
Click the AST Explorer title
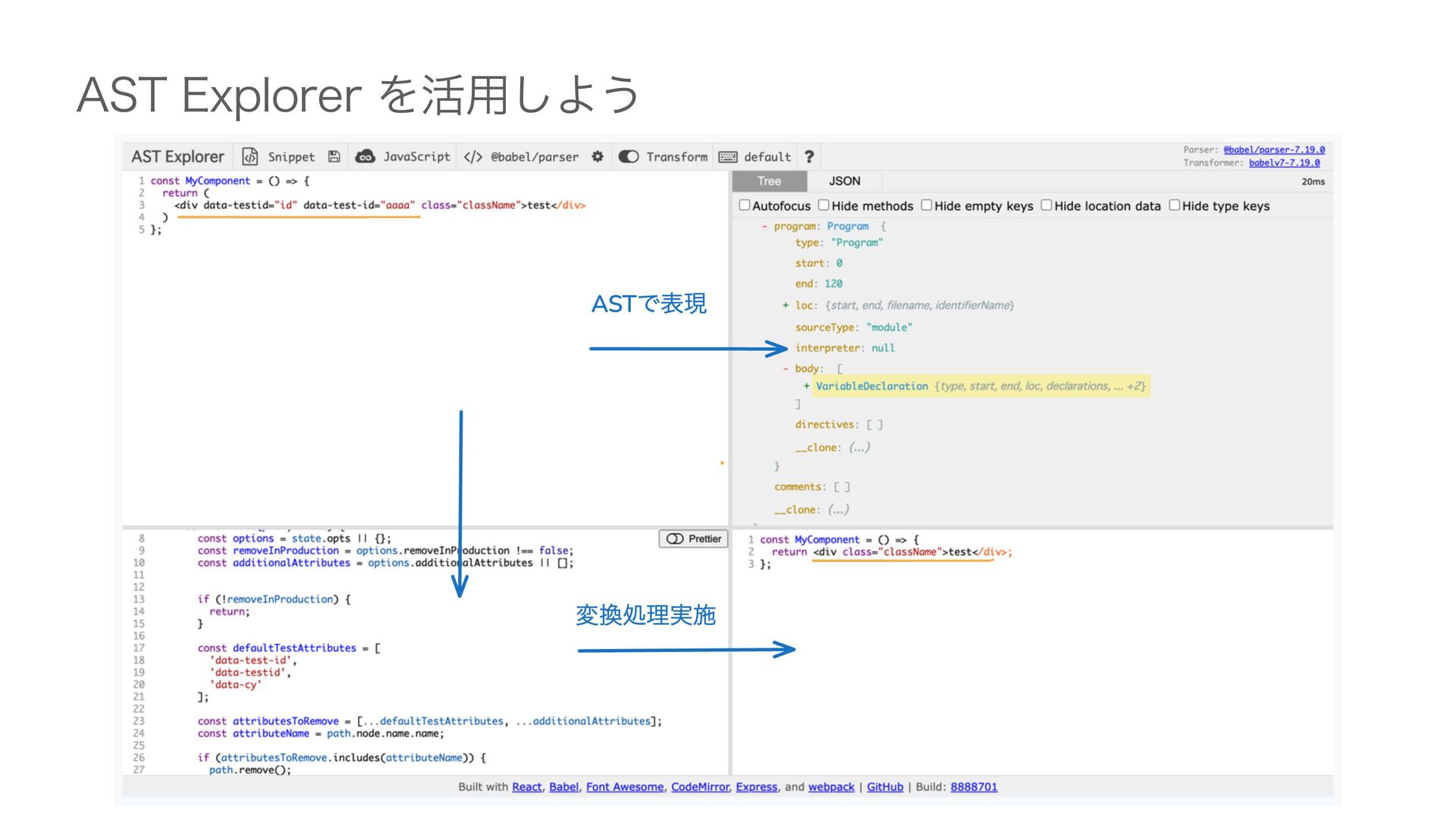point(177,156)
